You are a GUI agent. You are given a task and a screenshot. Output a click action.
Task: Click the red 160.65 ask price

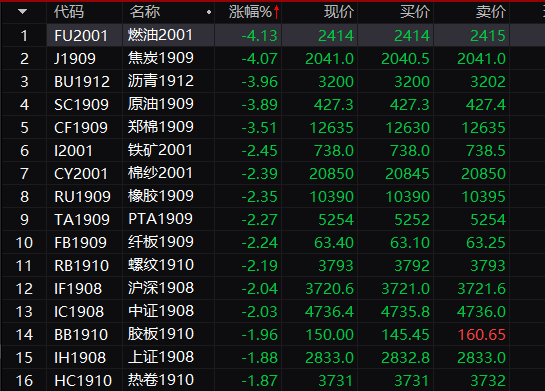point(482,334)
